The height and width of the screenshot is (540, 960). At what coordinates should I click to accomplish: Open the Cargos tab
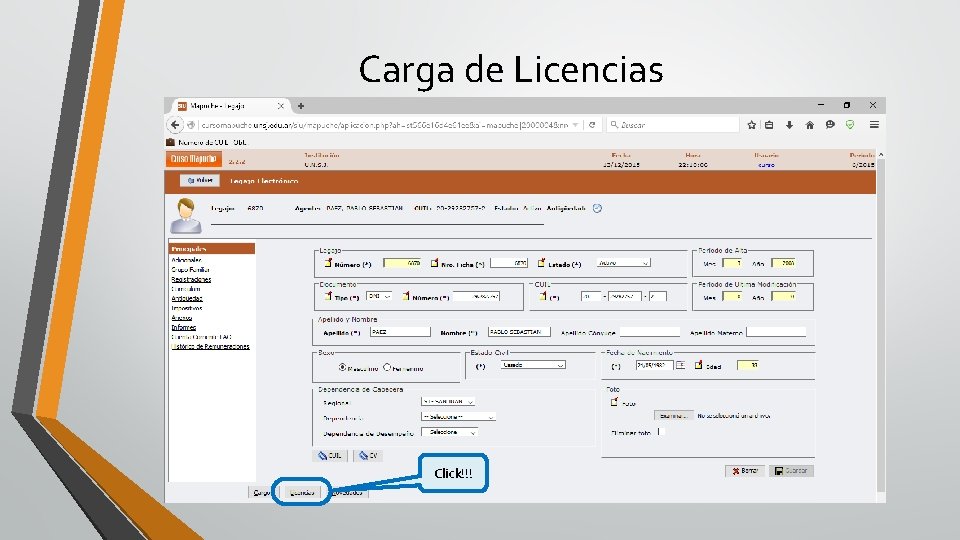pos(261,492)
